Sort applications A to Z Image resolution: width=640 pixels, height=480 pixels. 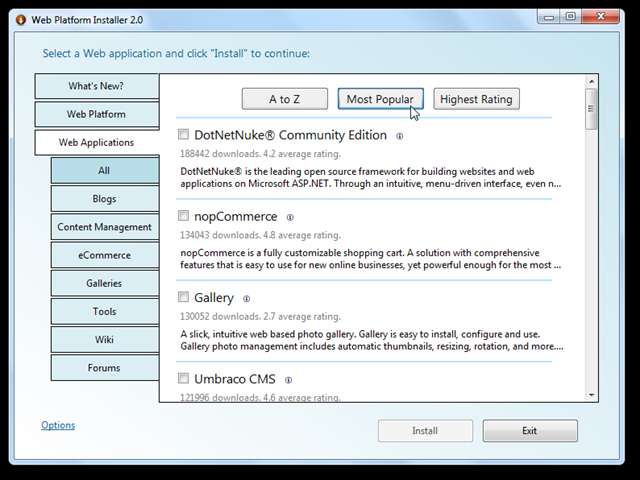tap(284, 99)
